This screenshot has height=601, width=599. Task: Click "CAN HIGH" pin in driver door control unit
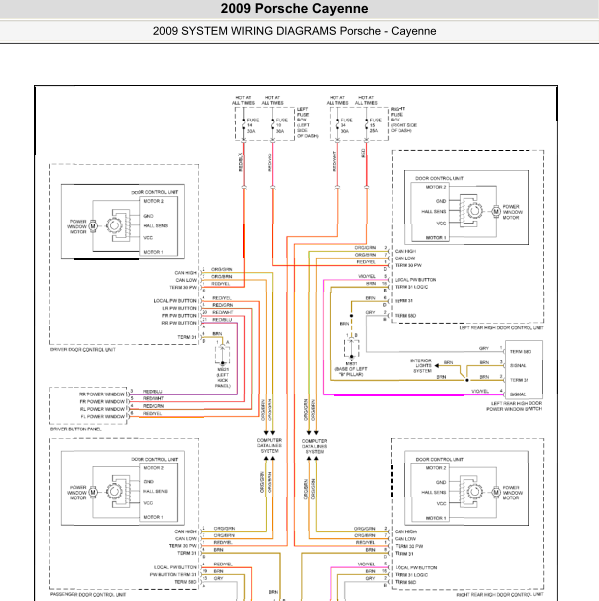pos(185,273)
